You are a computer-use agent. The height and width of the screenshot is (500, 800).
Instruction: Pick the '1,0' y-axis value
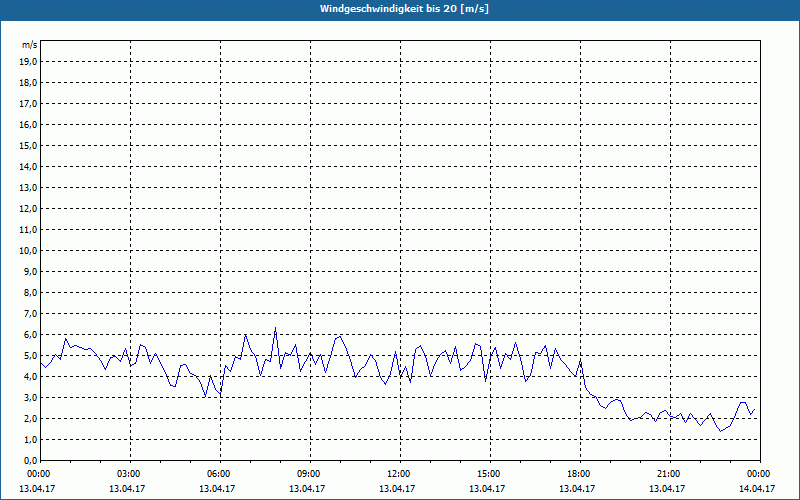pos(31,440)
